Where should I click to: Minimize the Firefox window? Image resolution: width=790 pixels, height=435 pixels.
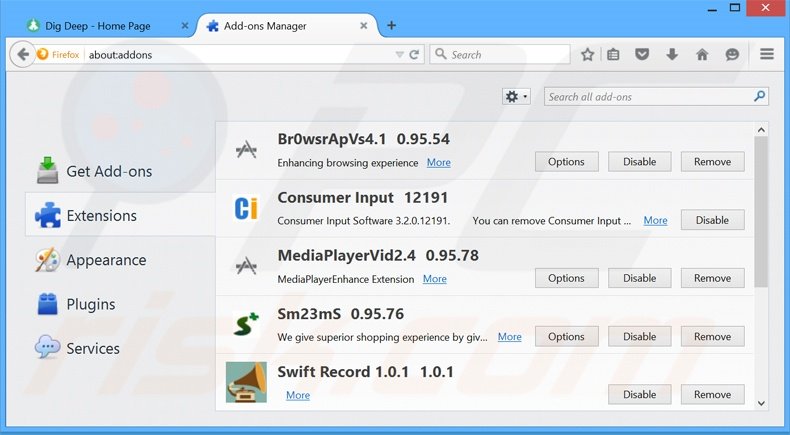tap(712, 9)
